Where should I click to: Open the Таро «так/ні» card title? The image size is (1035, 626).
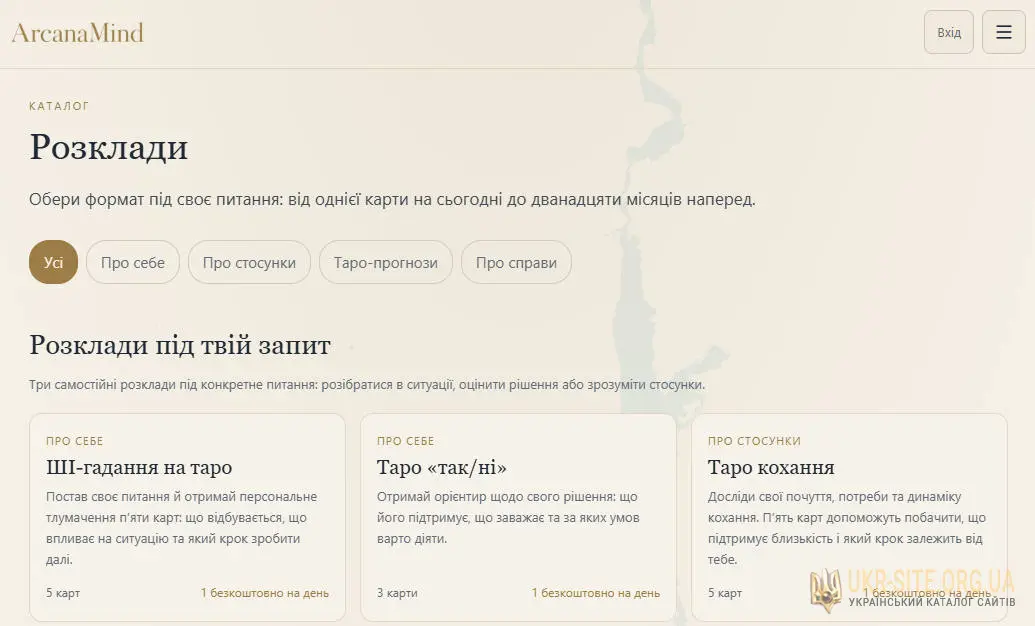tap(442, 468)
